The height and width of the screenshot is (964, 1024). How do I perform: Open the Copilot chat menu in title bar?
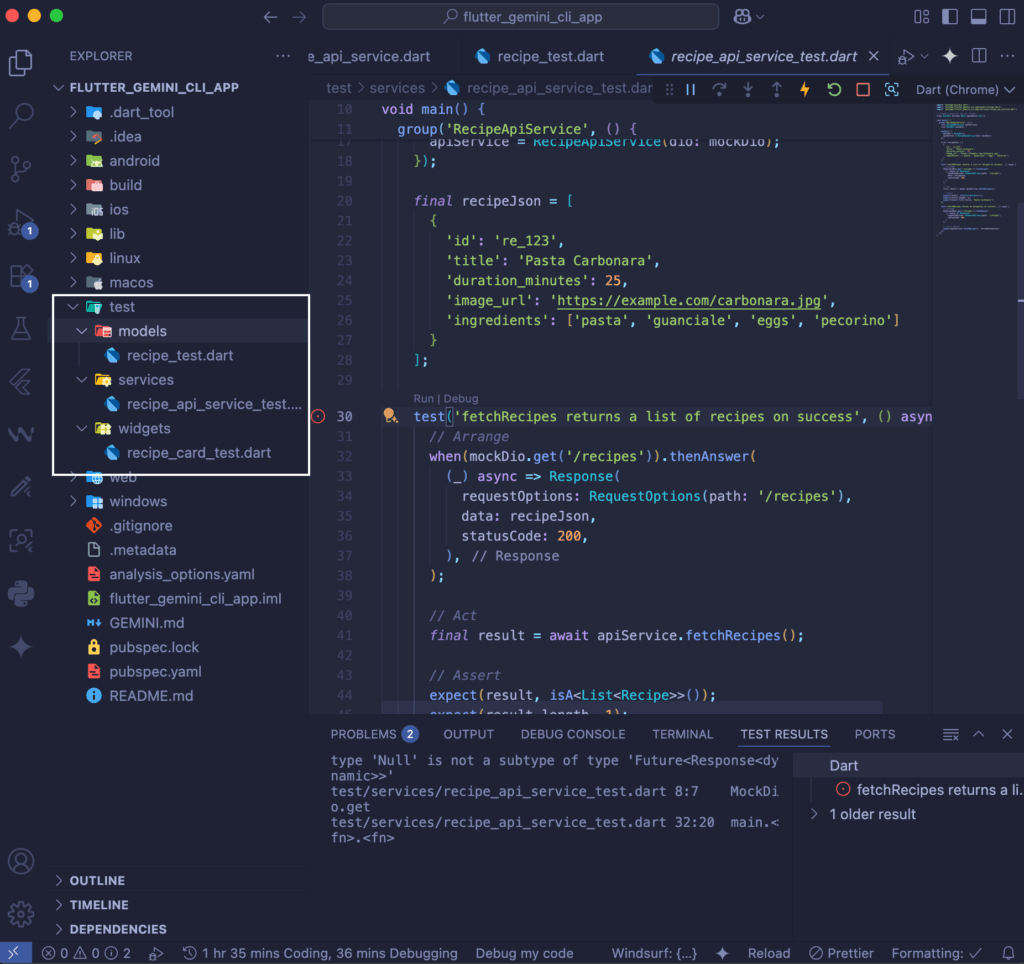(x=748, y=17)
